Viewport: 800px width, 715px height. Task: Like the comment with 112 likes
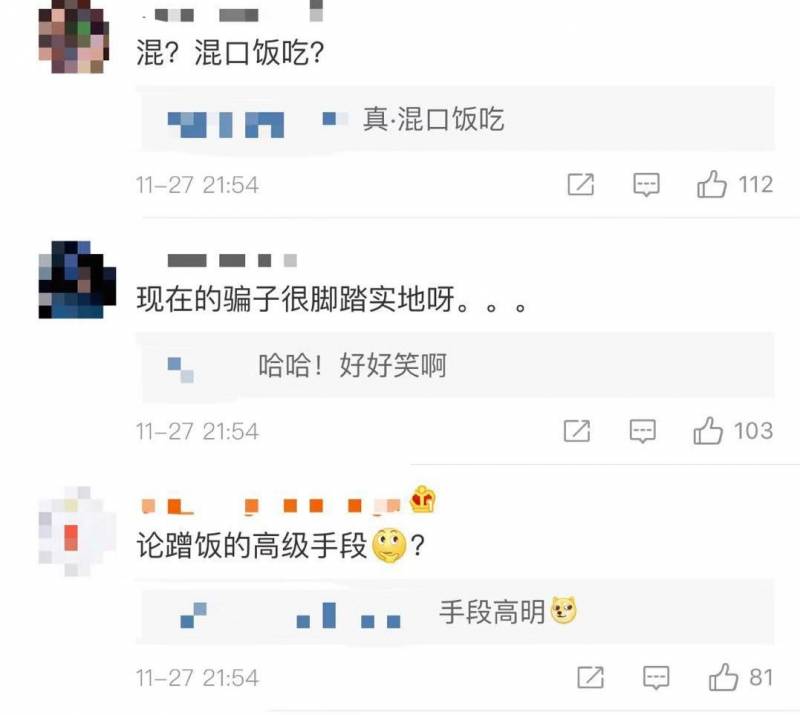pyautogui.click(x=712, y=184)
